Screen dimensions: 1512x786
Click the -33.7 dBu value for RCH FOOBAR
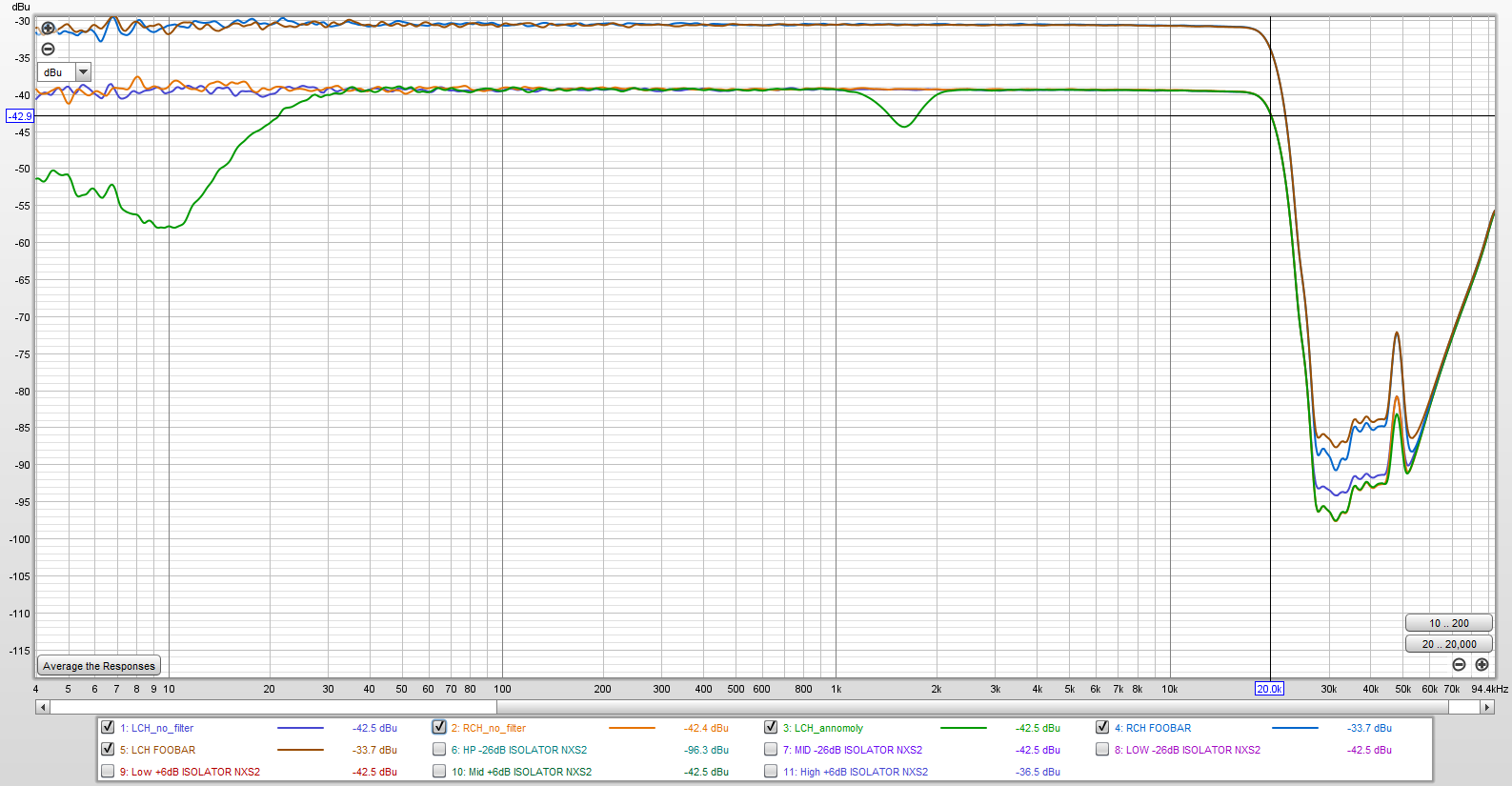[x=1369, y=728]
